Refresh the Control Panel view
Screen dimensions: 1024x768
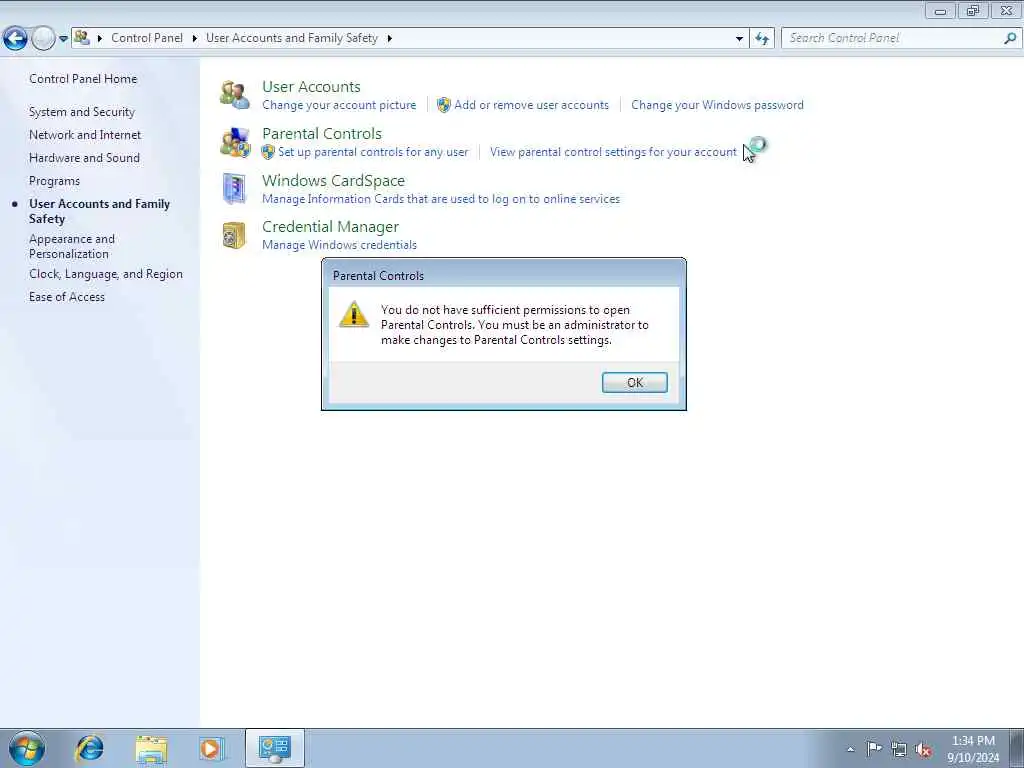[762, 39]
